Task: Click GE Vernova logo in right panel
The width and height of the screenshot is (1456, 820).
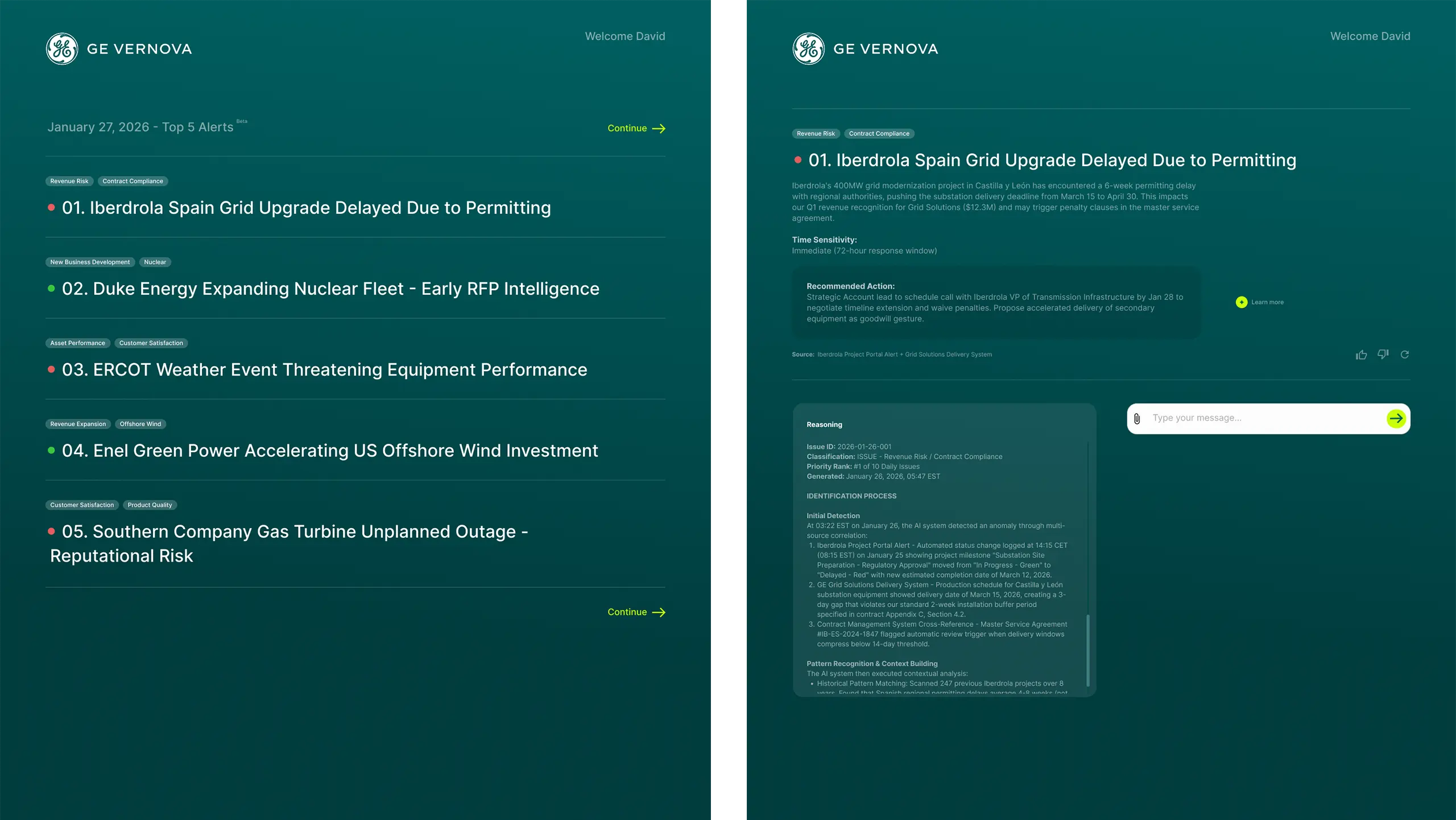Action: (x=808, y=49)
